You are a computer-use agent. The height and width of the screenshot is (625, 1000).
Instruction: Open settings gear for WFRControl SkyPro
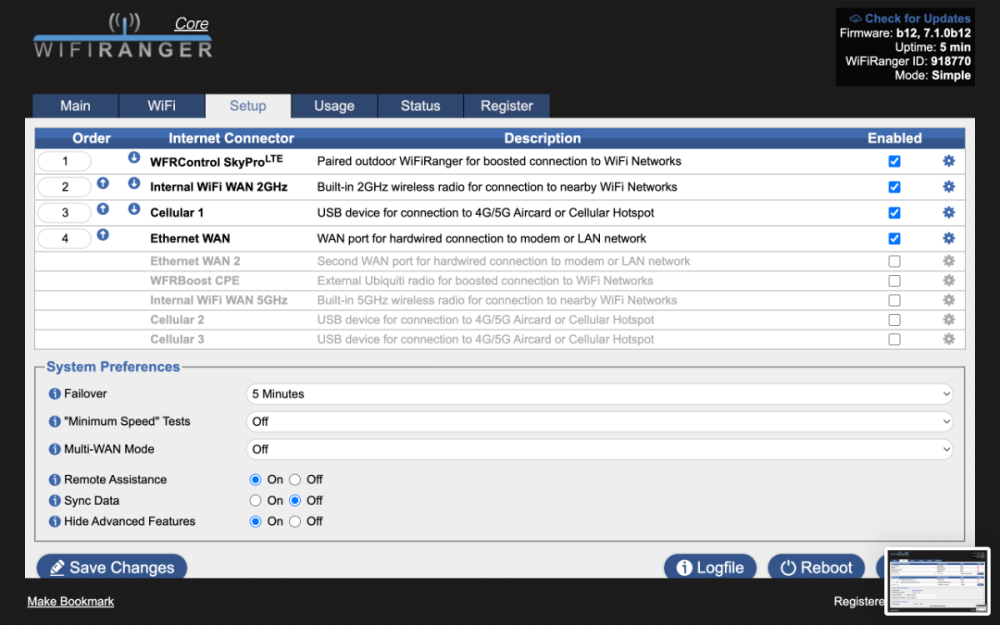point(948,160)
